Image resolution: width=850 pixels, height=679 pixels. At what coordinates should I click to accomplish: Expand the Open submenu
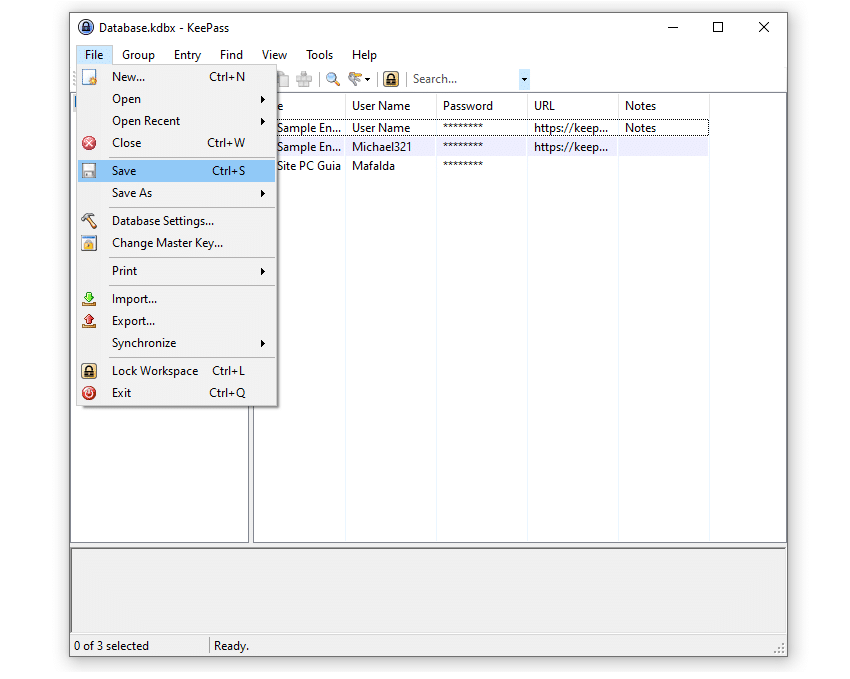pos(177,99)
